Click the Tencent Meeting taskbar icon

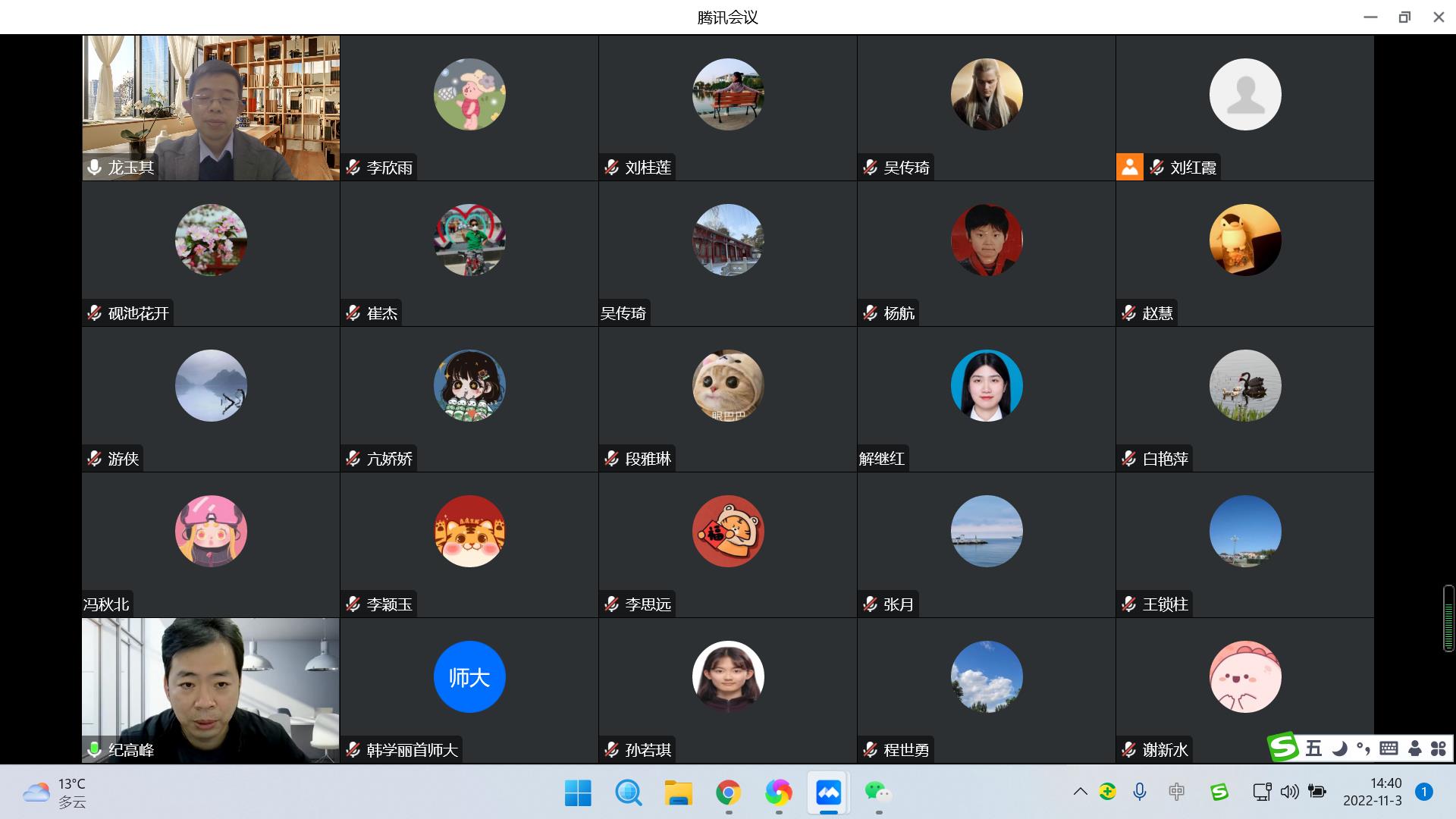[x=828, y=793]
